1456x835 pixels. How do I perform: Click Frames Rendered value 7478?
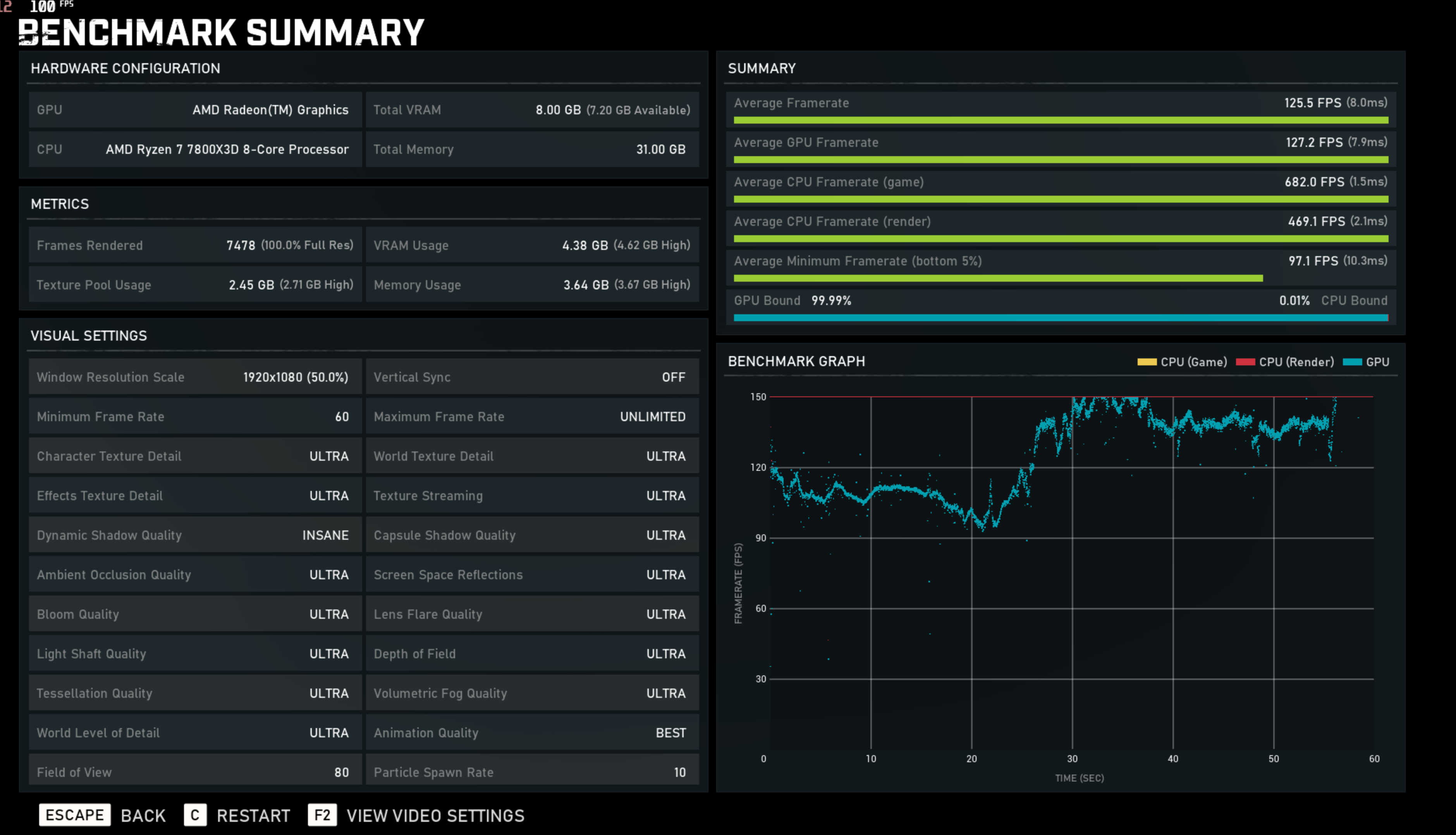pyautogui.click(x=241, y=245)
